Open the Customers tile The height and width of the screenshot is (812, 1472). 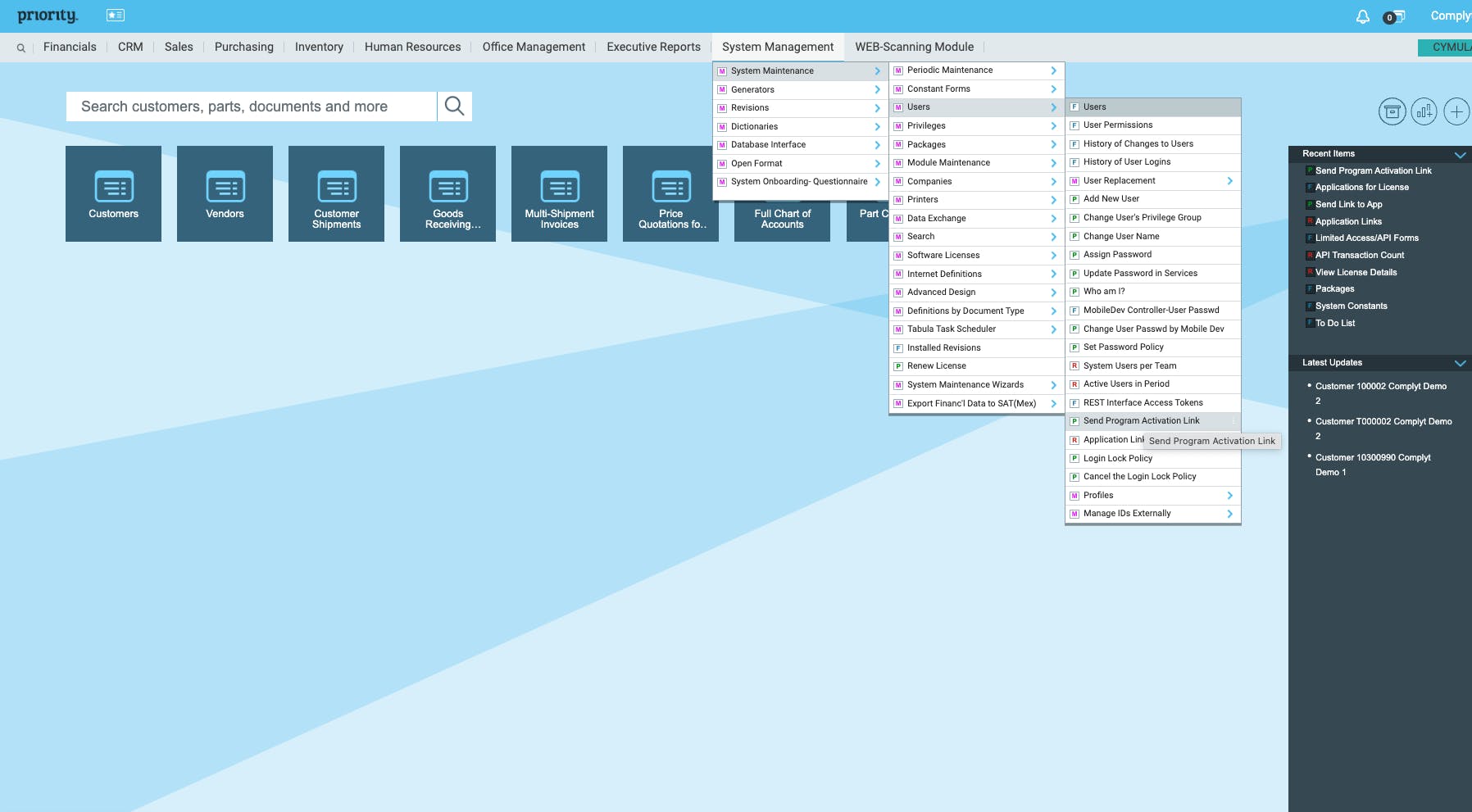(x=113, y=193)
